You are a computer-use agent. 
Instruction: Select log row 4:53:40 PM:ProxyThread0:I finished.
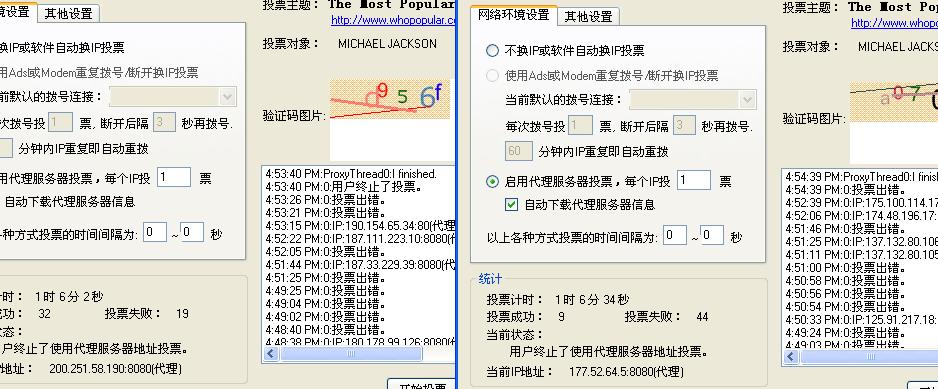point(351,174)
